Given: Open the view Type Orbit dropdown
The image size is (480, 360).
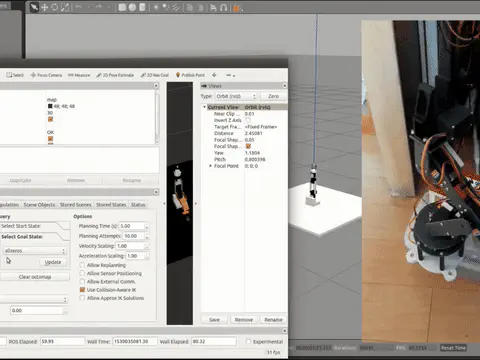Looking at the screenshot, I should tap(236, 96).
